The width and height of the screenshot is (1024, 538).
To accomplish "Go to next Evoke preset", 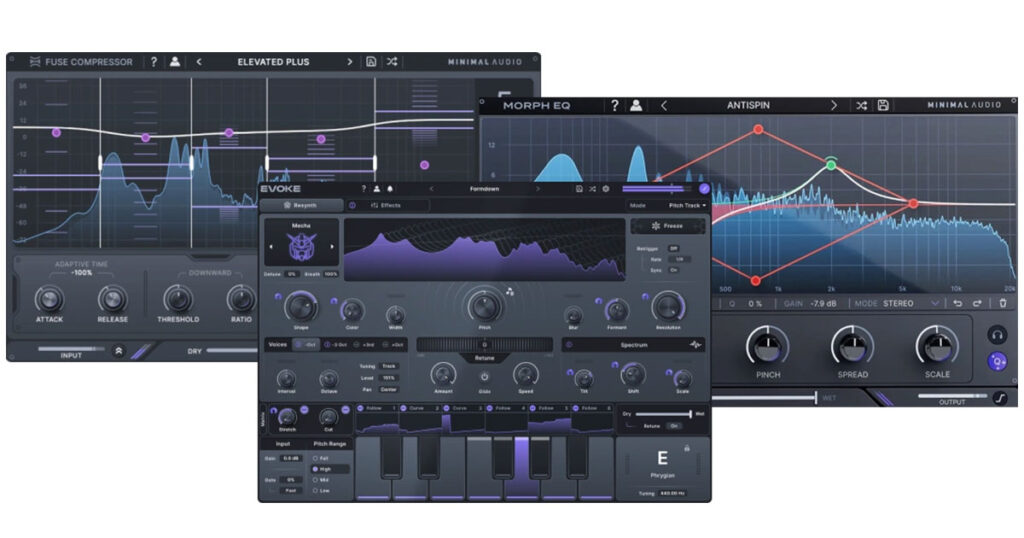I will click(537, 189).
